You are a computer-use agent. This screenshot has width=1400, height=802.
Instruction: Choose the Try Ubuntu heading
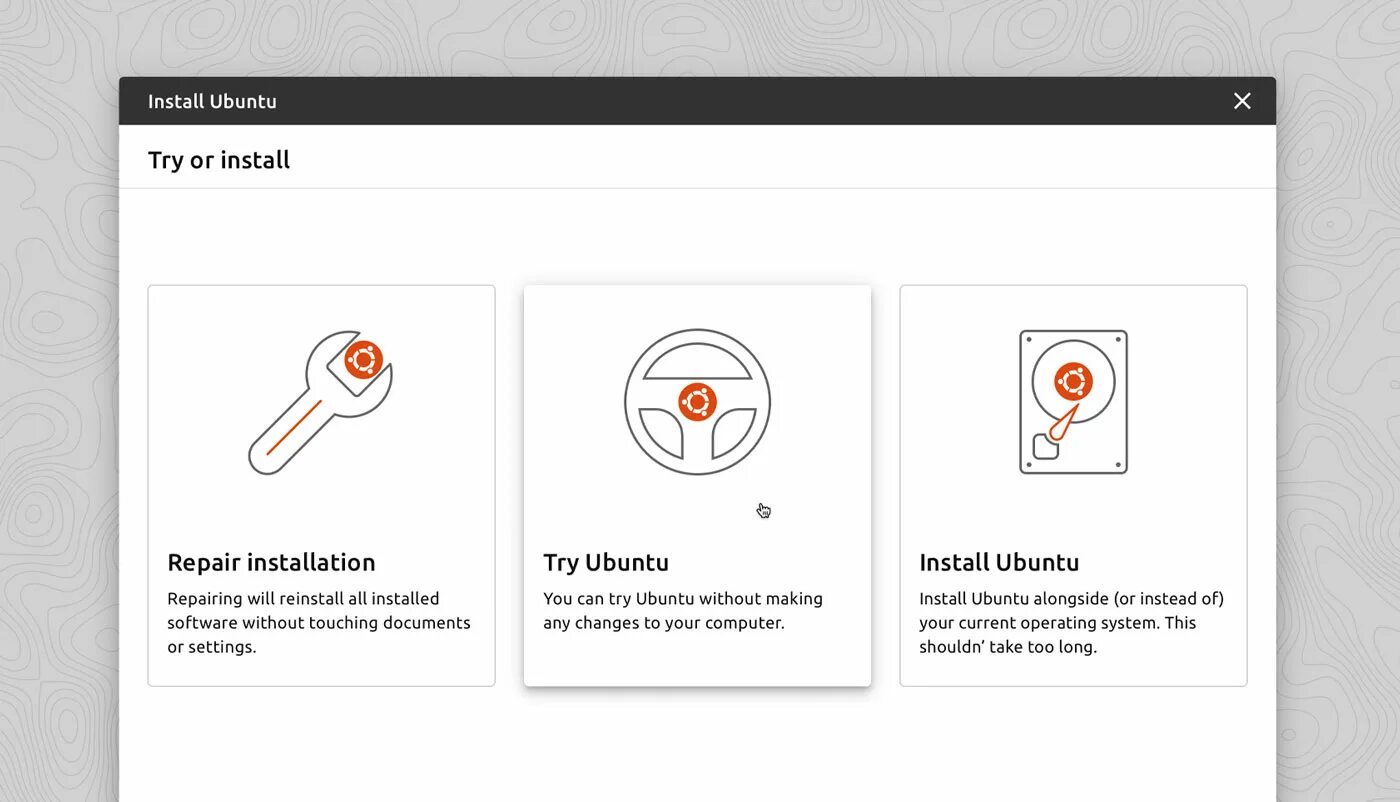pyautogui.click(x=606, y=562)
